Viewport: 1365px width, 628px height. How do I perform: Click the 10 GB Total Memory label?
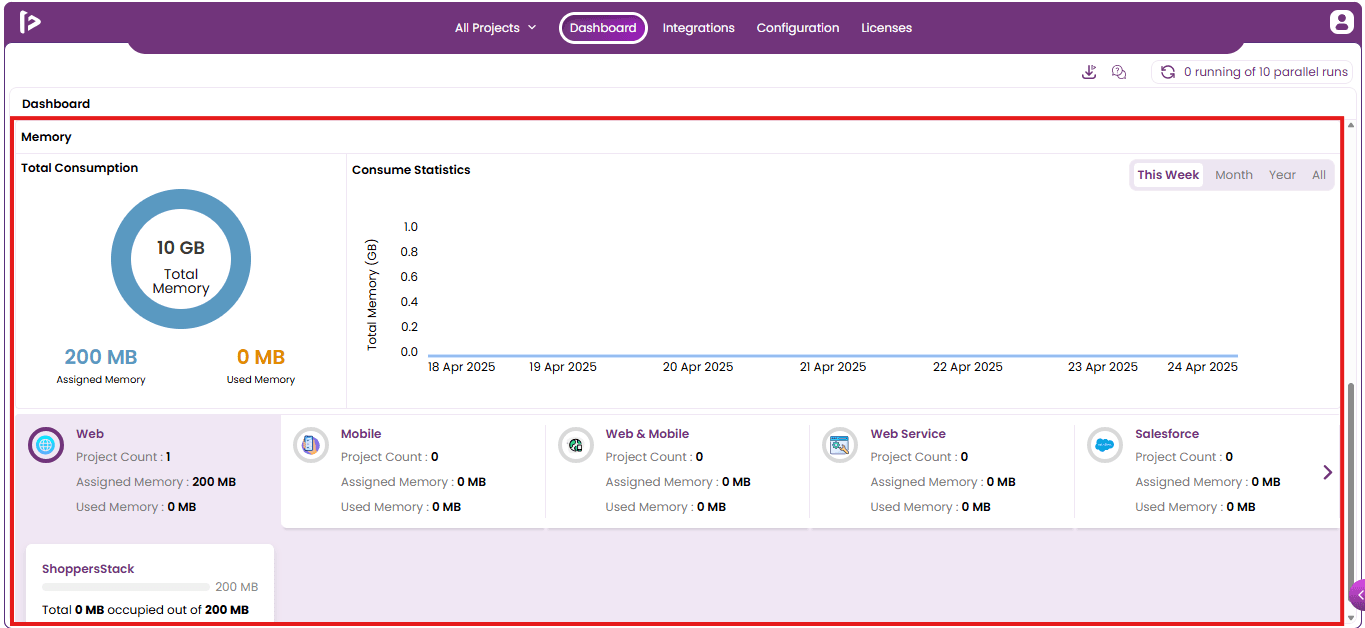[181, 266]
